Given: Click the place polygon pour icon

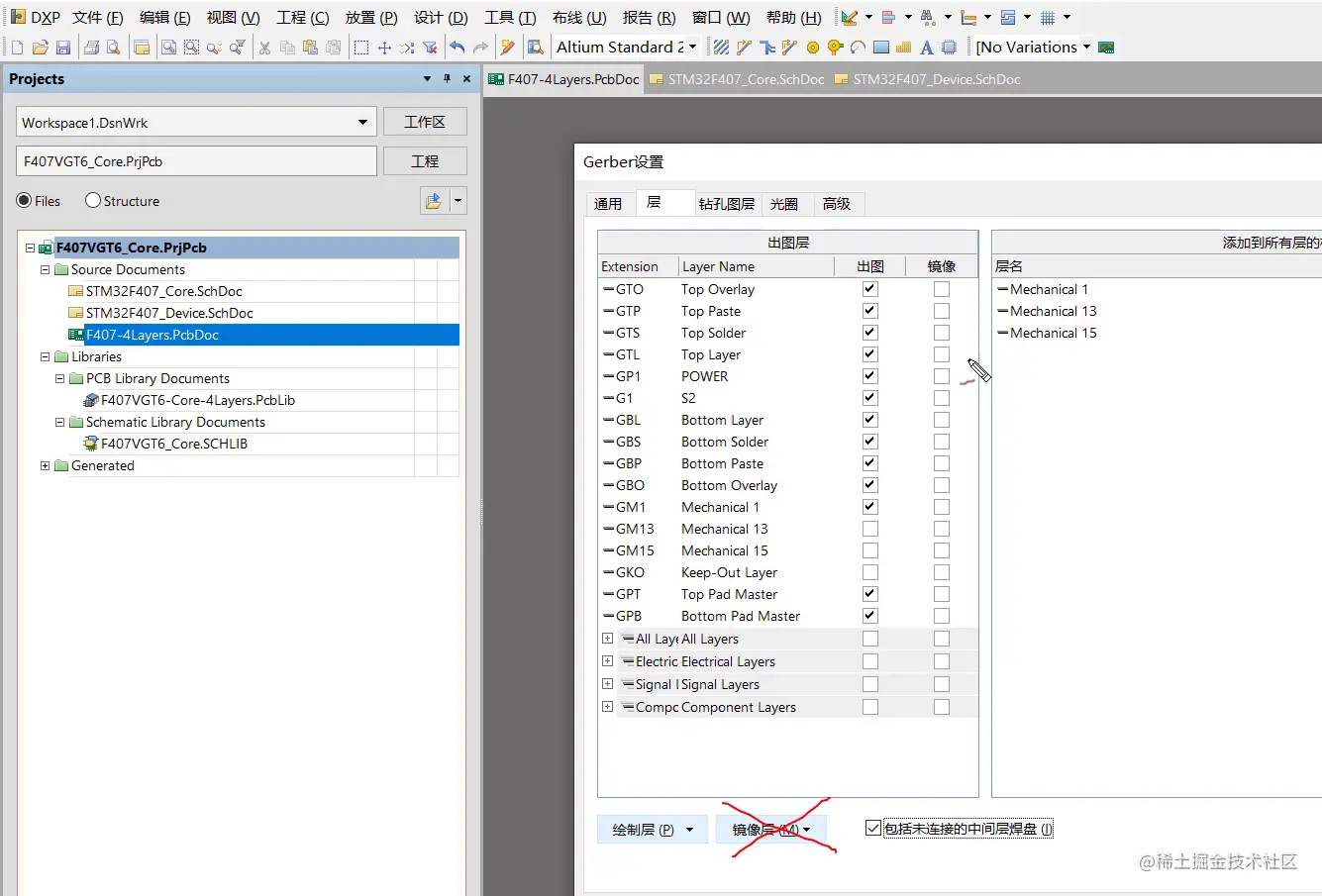Looking at the screenshot, I should (903, 48).
